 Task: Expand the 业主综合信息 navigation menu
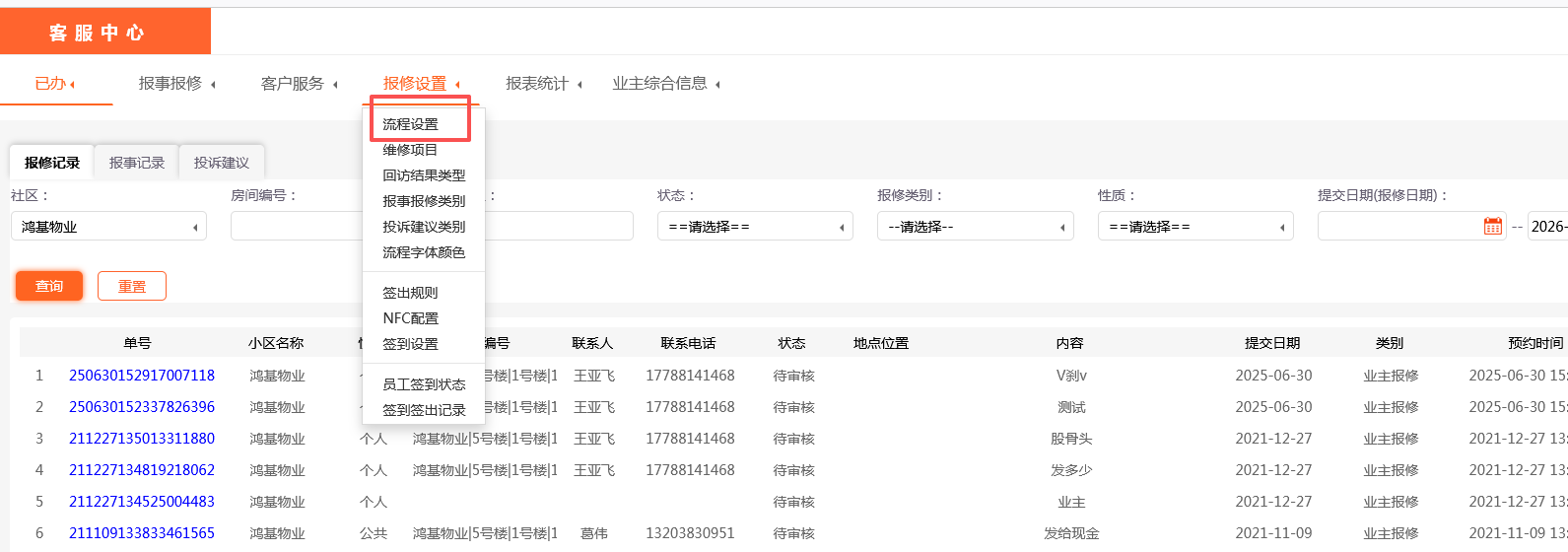660,84
